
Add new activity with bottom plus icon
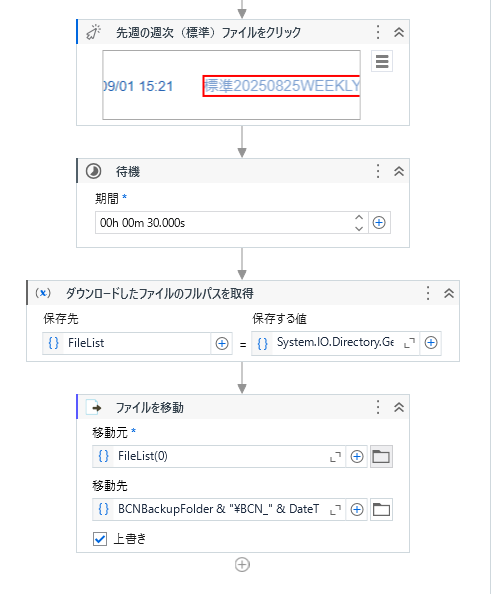[242, 564]
